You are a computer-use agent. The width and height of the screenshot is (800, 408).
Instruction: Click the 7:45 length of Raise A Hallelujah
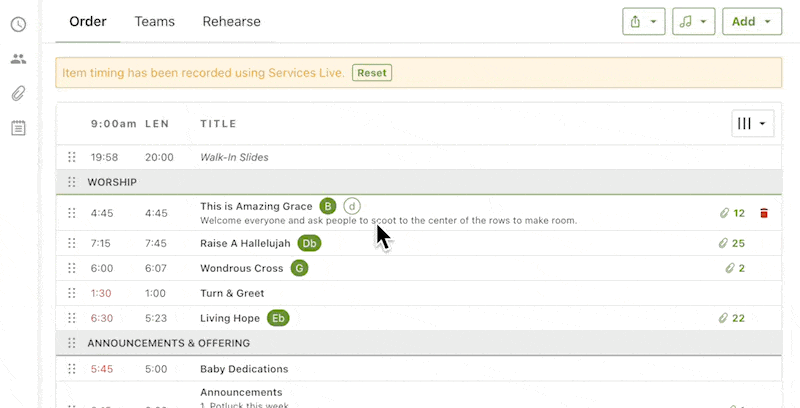tap(156, 243)
